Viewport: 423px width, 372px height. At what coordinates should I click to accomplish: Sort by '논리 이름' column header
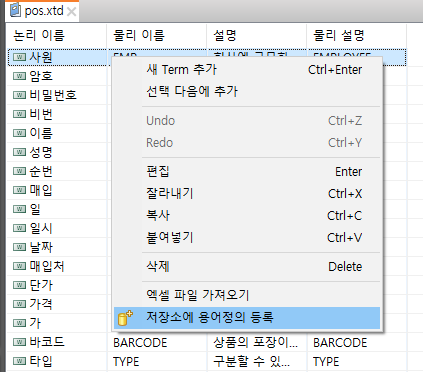[x=56, y=35]
